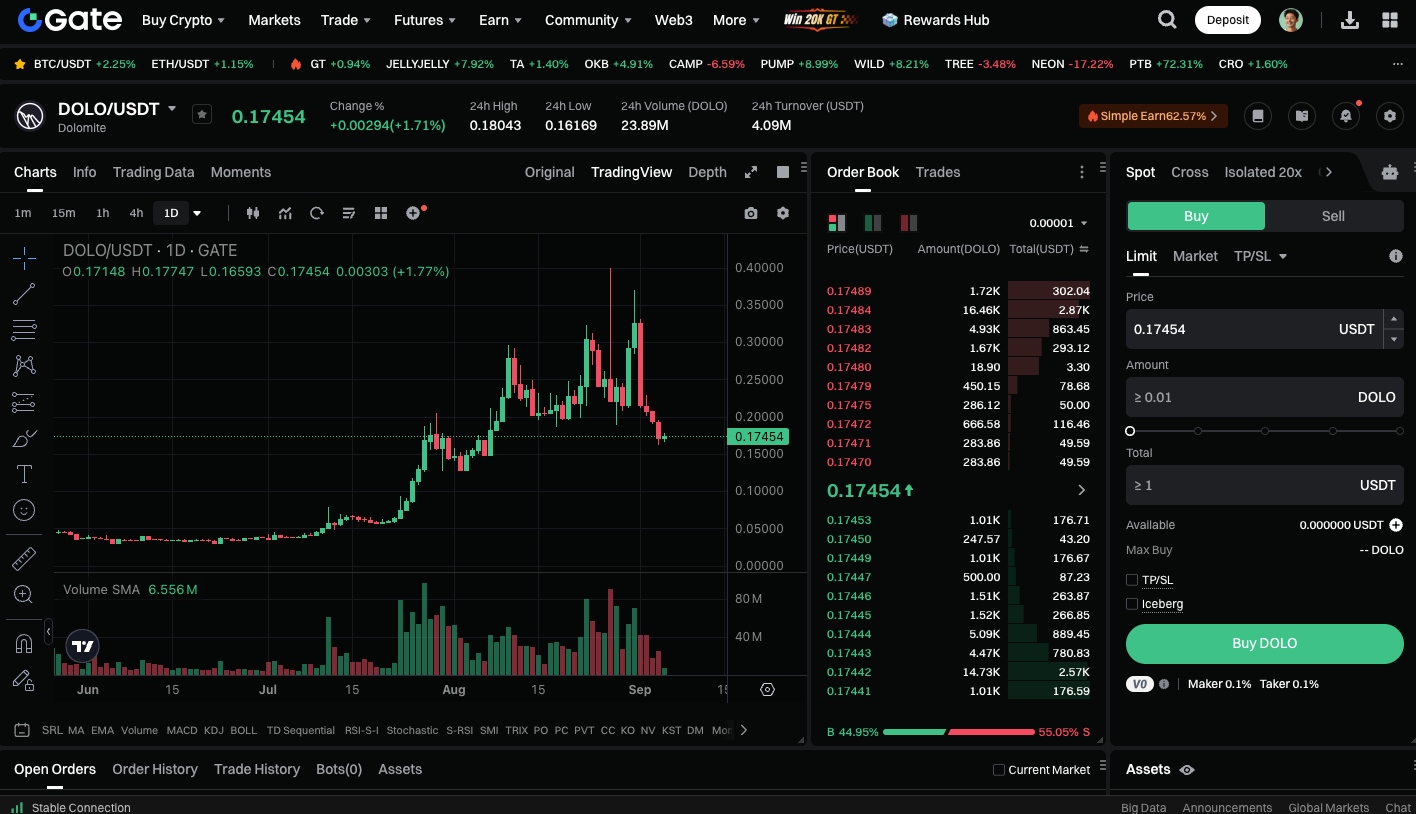Open the trading settings gear near Simple Earn

[x=1390, y=116]
